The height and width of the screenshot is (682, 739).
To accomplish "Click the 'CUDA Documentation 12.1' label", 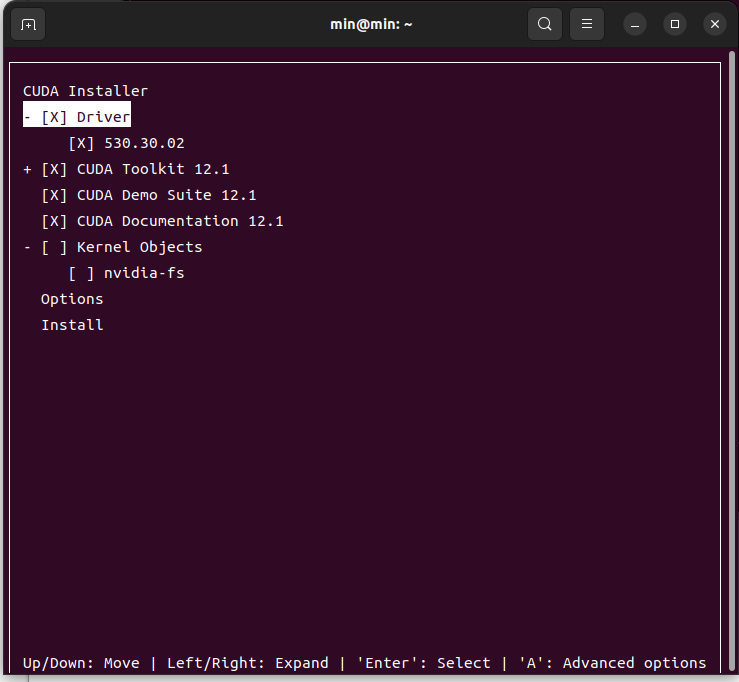I will coord(180,221).
